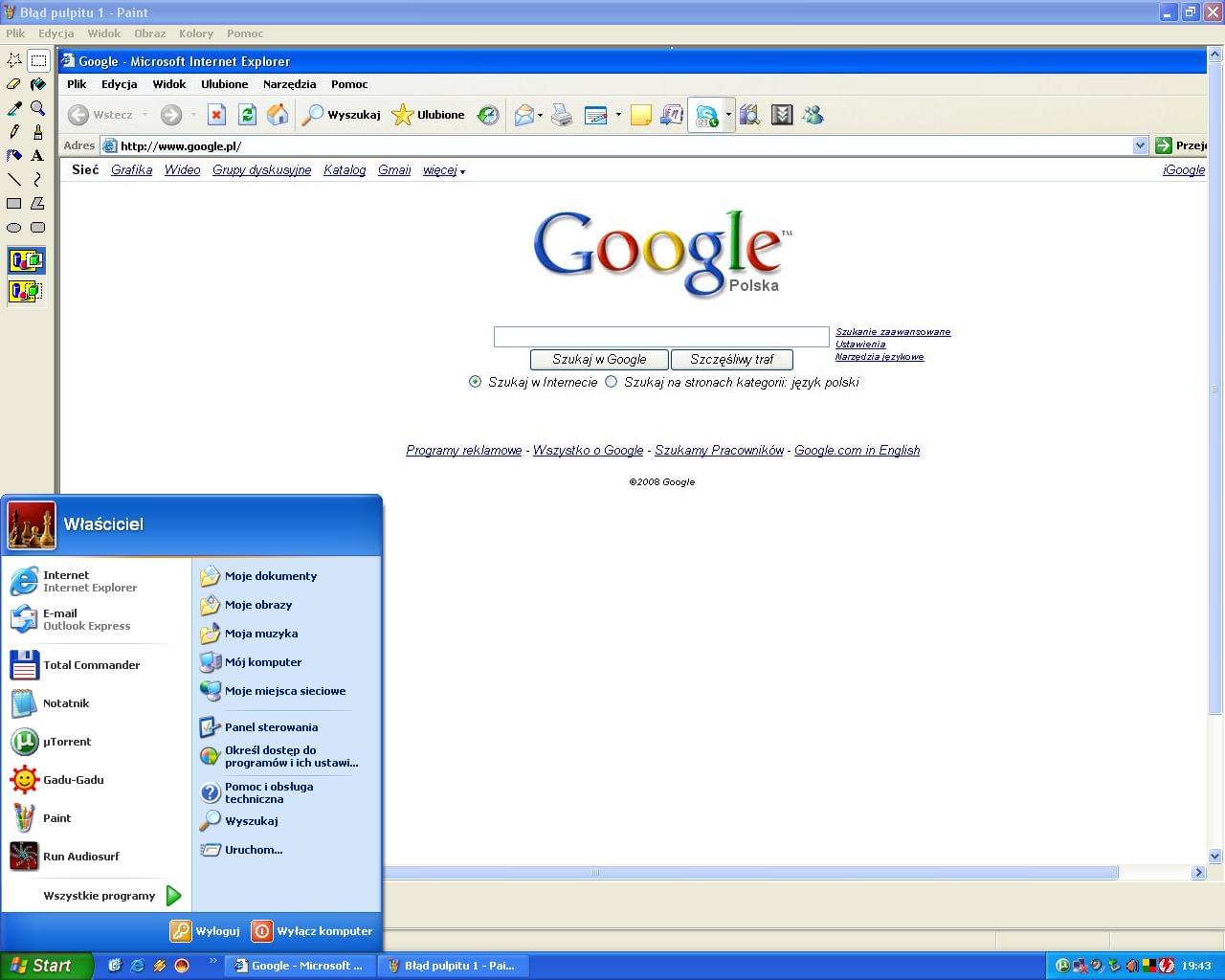This screenshot has width=1225, height=980.
Task: Click the IE Print printer icon
Action: tap(562, 116)
